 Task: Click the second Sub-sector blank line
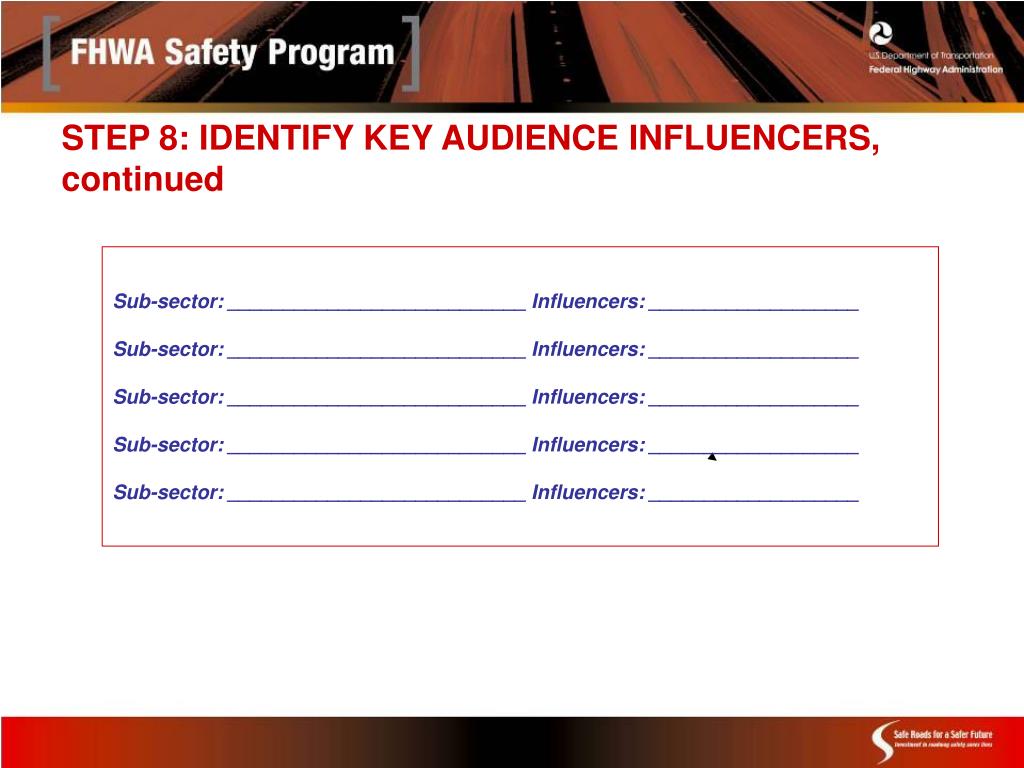tap(377, 355)
